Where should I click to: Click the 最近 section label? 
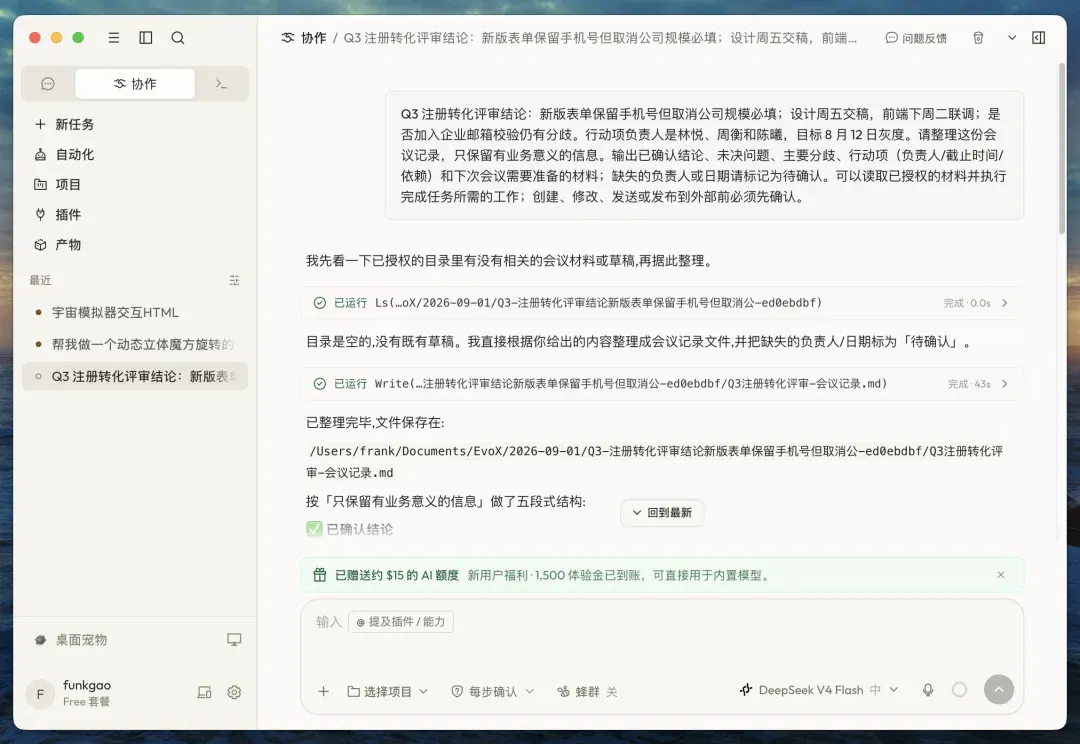pos(40,280)
